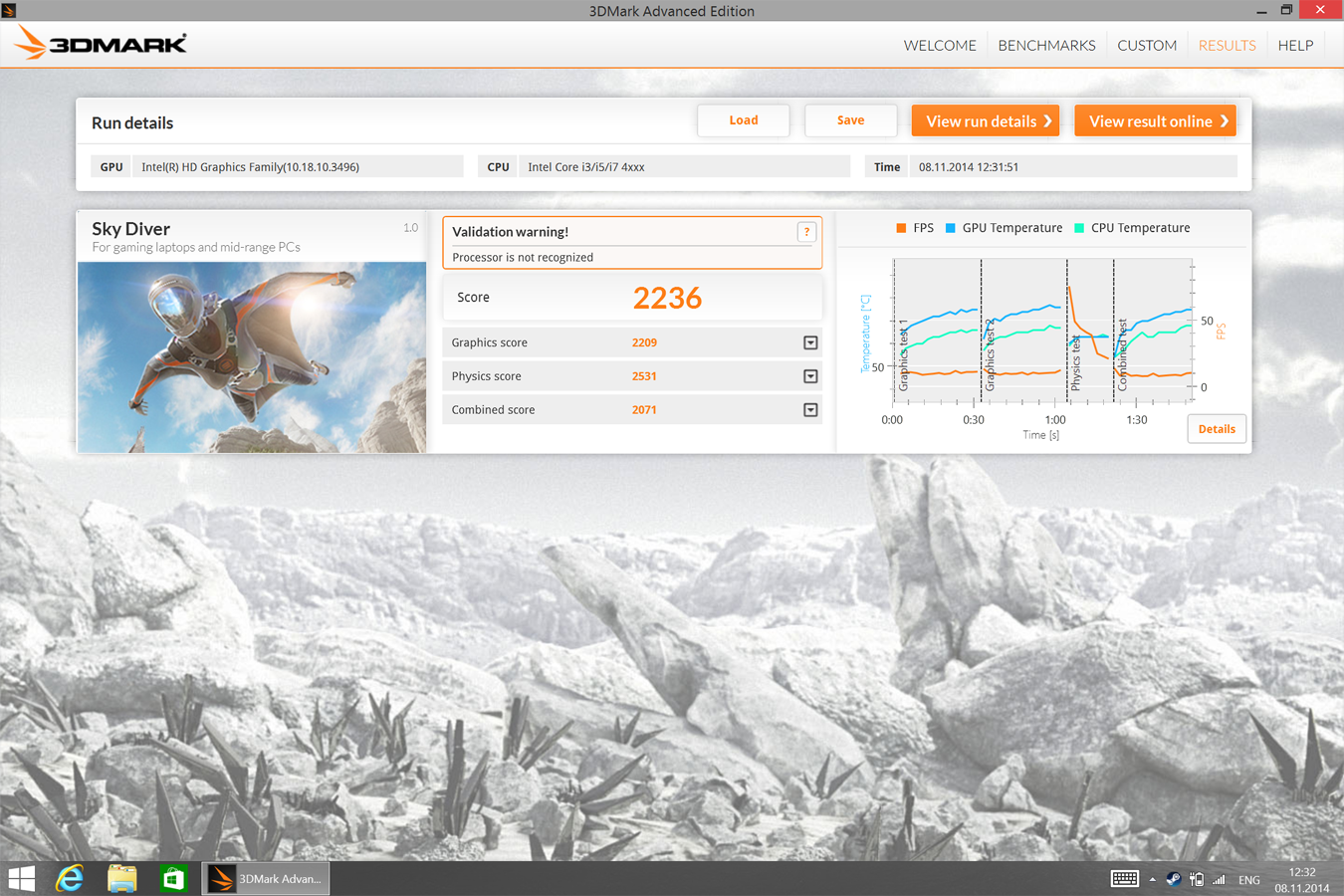
Task: Click the Time label in Run details
Action: [887, 167]
